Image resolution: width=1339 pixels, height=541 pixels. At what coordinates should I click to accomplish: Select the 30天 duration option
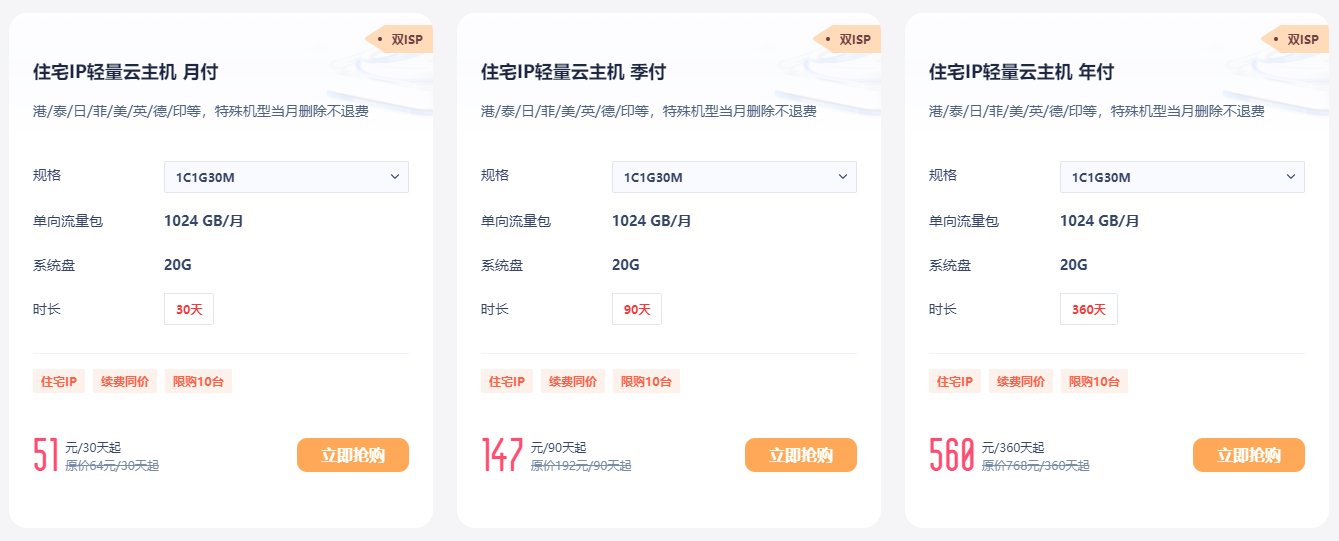coord(189,310)
